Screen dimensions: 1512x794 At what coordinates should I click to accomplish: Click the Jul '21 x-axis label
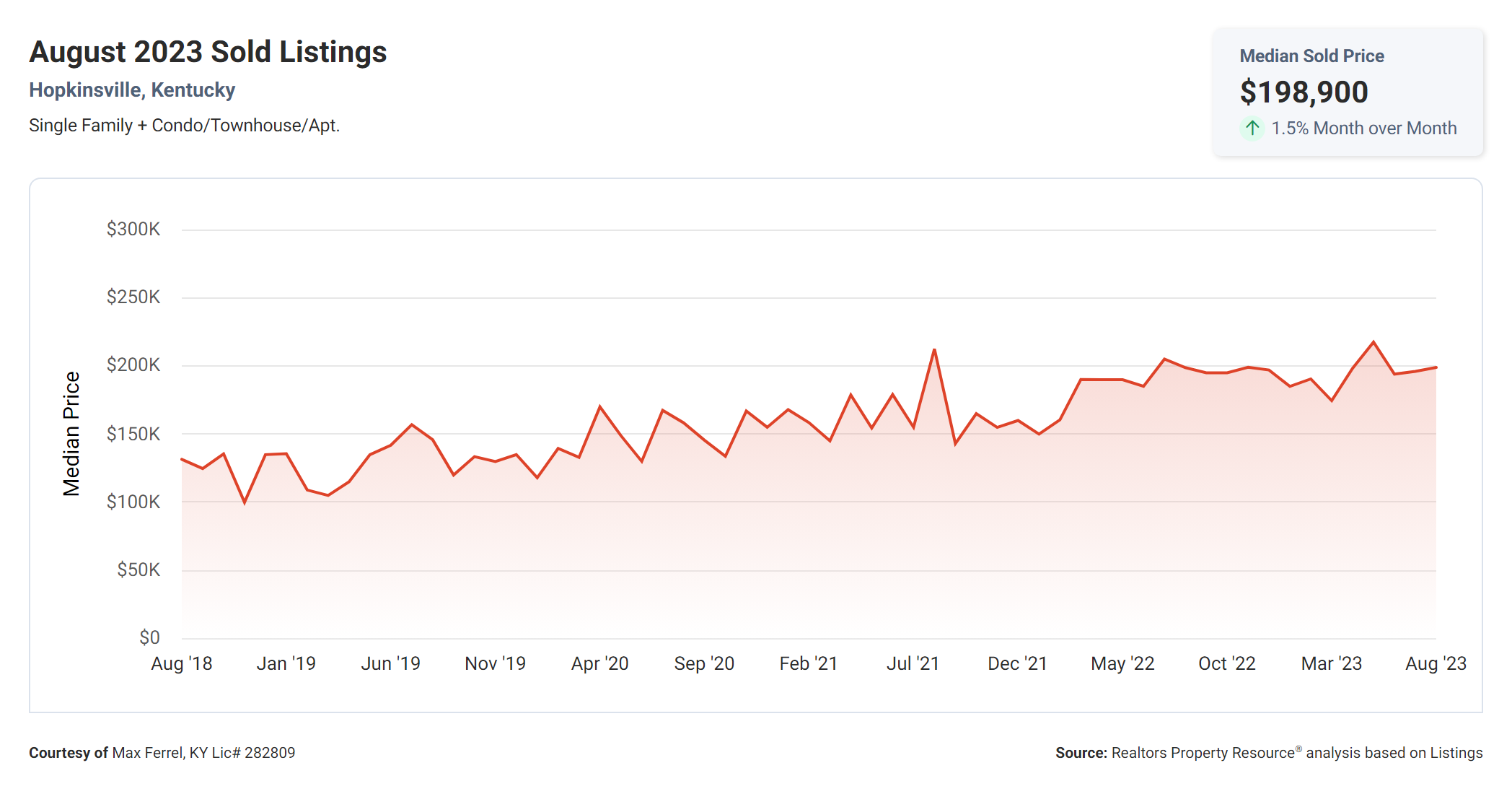coord(913,663)
